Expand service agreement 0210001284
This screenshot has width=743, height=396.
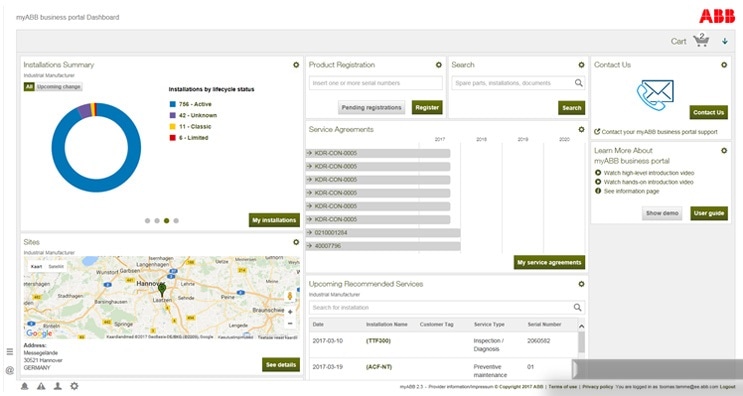(383, 233)
